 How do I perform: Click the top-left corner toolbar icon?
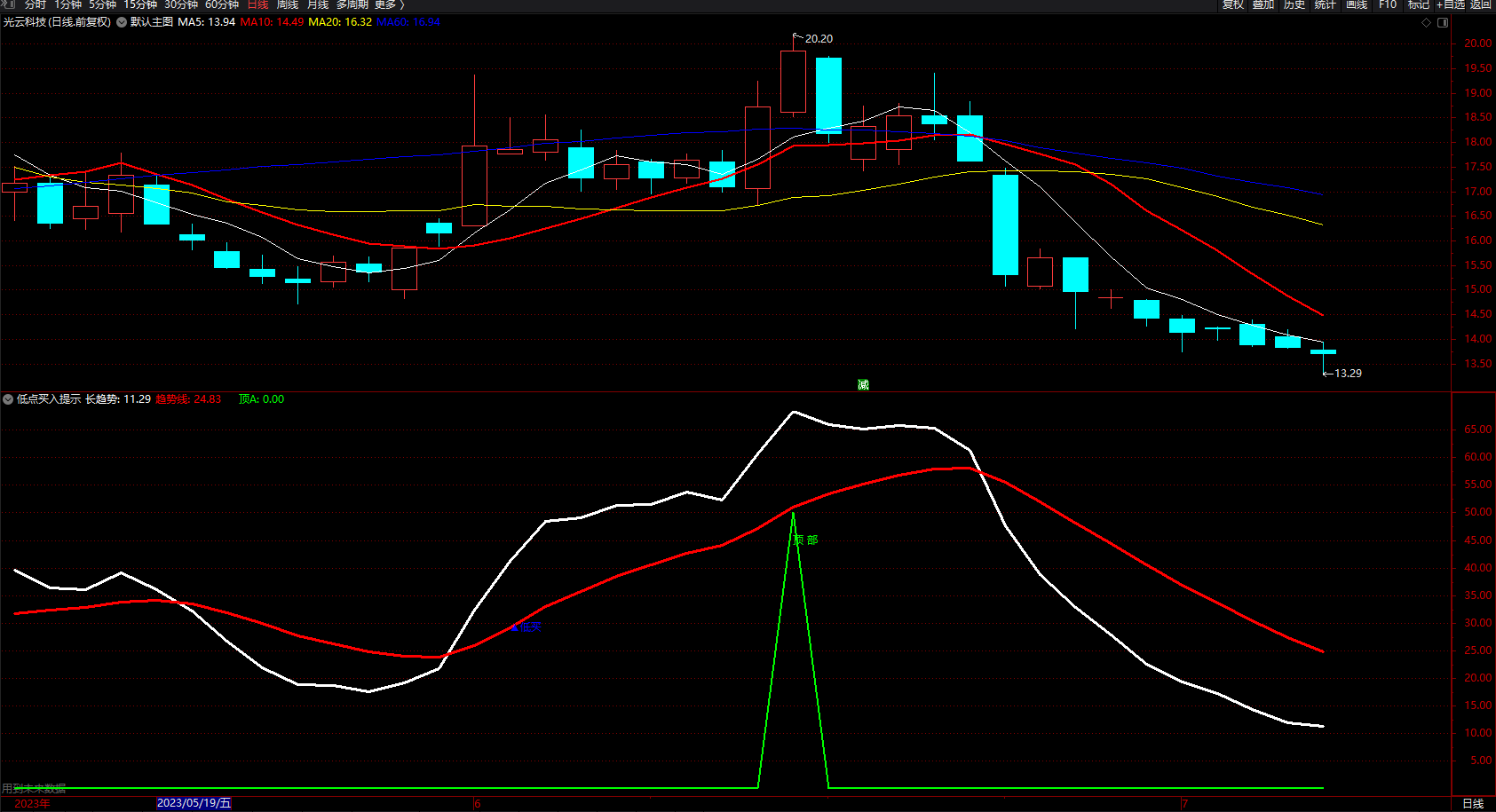(10, 4)
